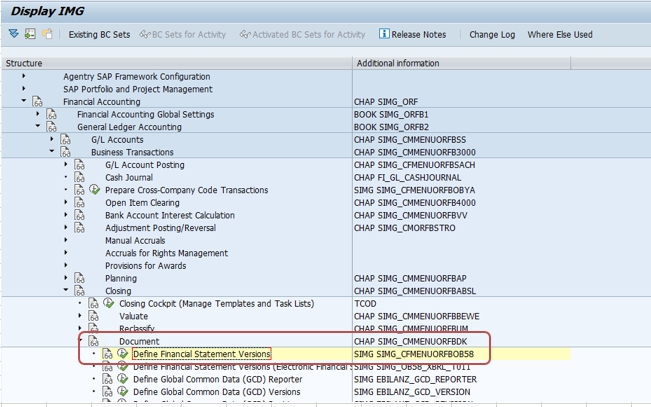Open documentation icon for Define Financial Statement Versions
Image resolution: width=651 pixels, height=407 pixels.
tap(108, 354)
